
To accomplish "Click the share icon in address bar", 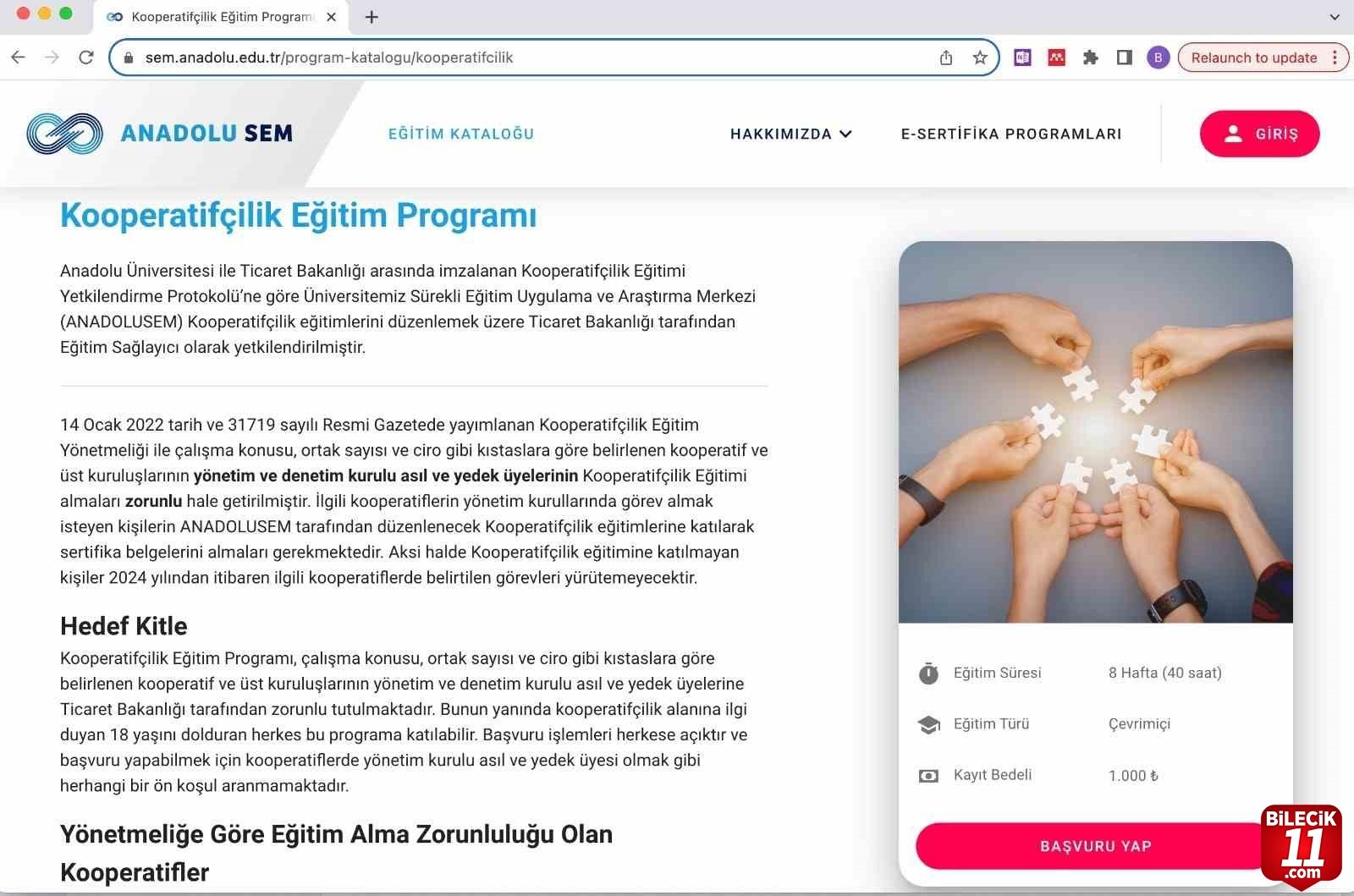I will (946, 58).
